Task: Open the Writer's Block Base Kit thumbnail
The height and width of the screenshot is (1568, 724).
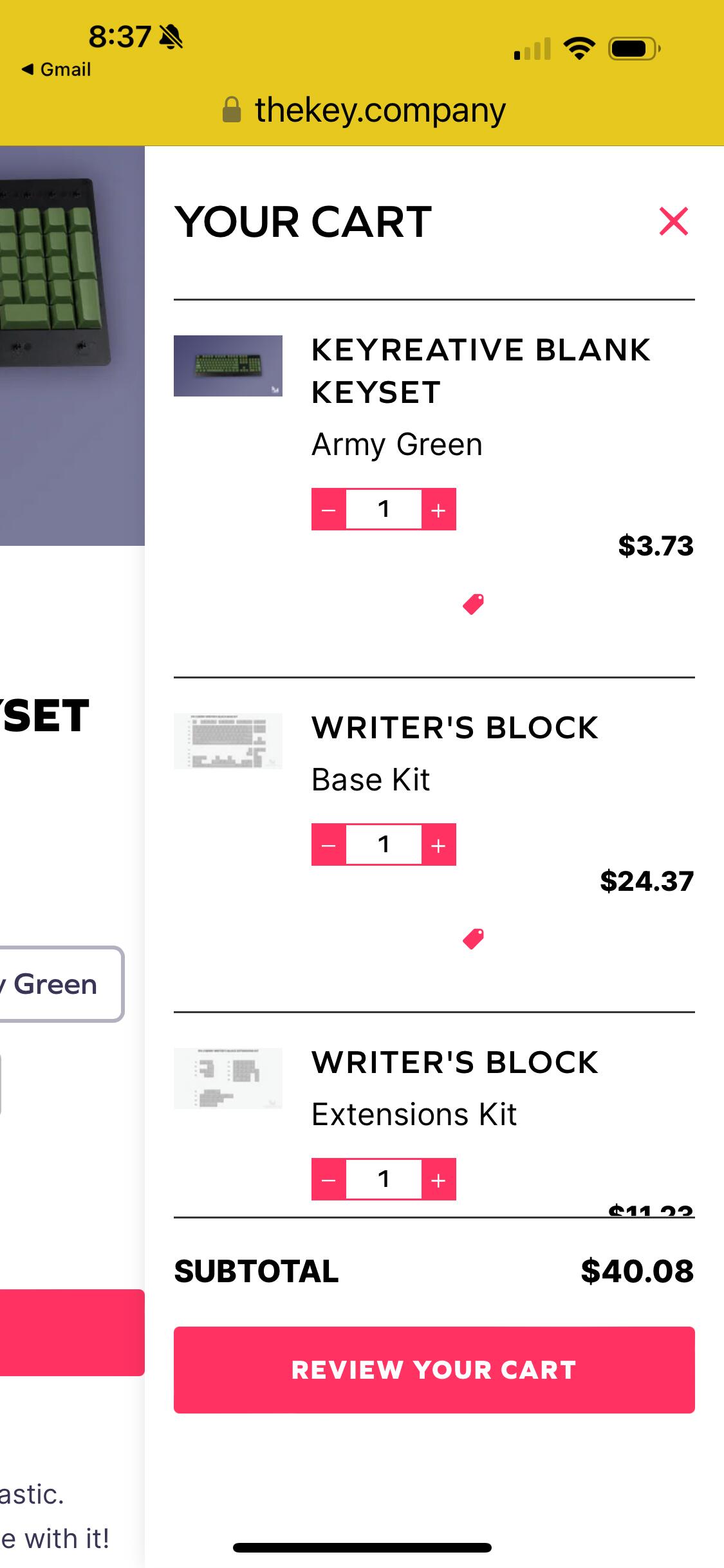Action: coord(228,741)
